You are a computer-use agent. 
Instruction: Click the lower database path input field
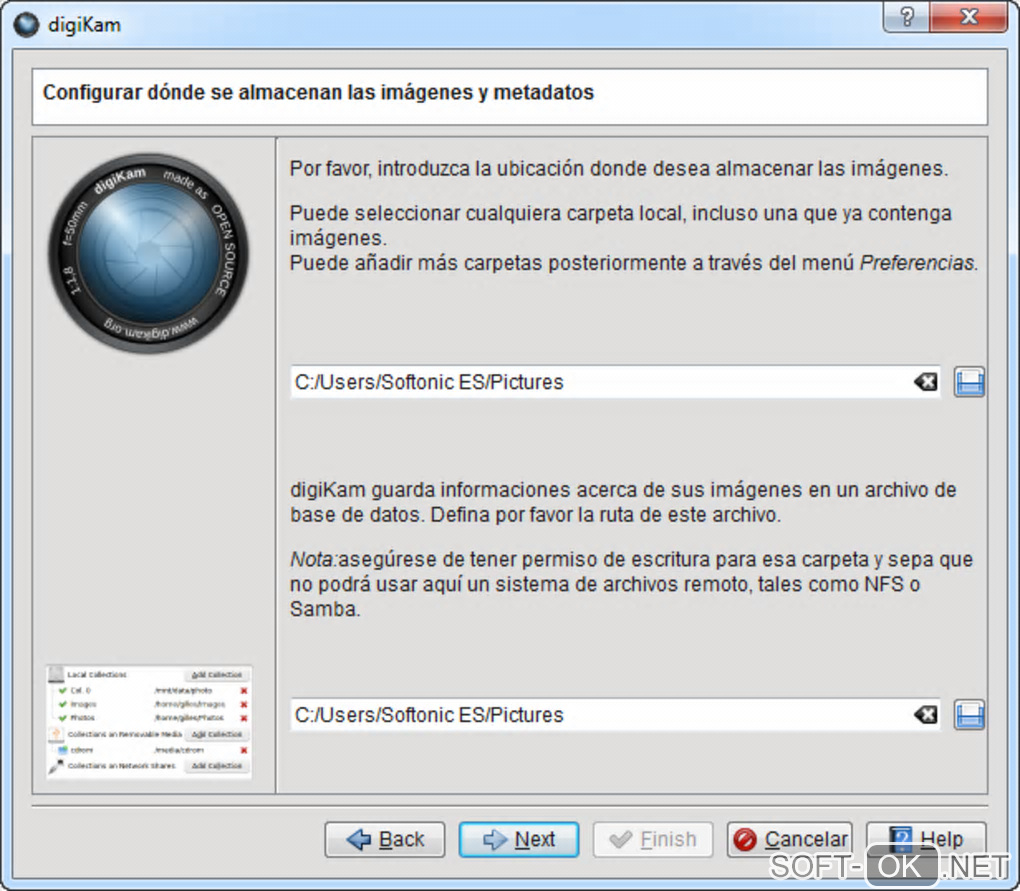click(x=615, y=715)
